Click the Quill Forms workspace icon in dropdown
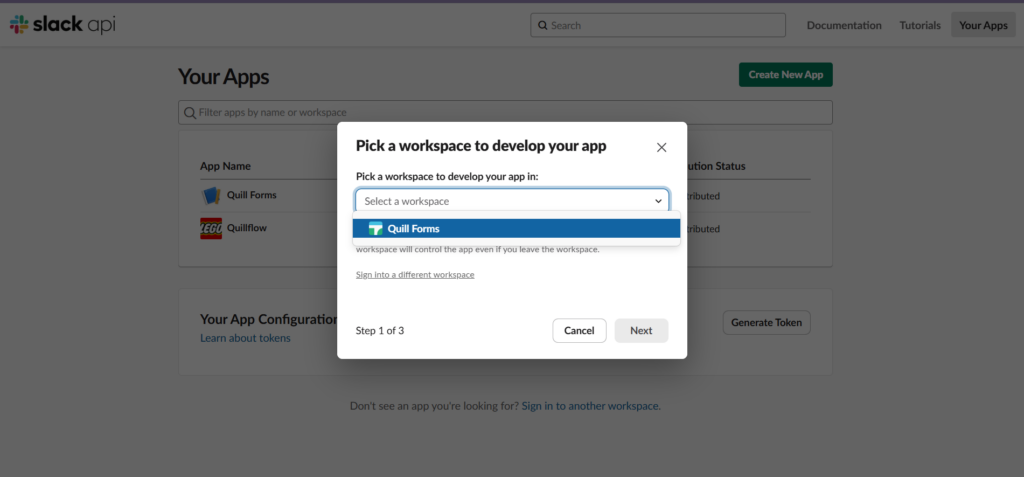This screenshot has height=477, width=1024. pyautogui.click(x=376, y=229)
